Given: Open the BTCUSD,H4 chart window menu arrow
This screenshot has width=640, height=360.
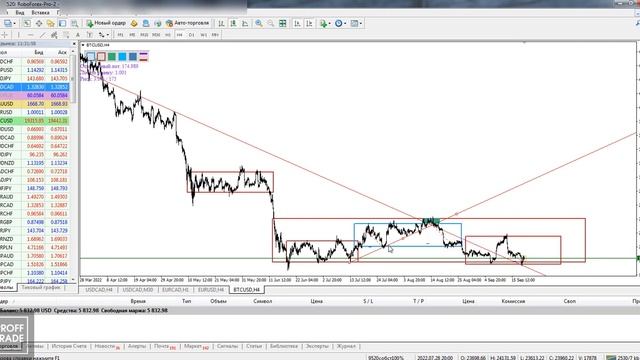Looking at the screenshot, I should click(x=83, y=45).
